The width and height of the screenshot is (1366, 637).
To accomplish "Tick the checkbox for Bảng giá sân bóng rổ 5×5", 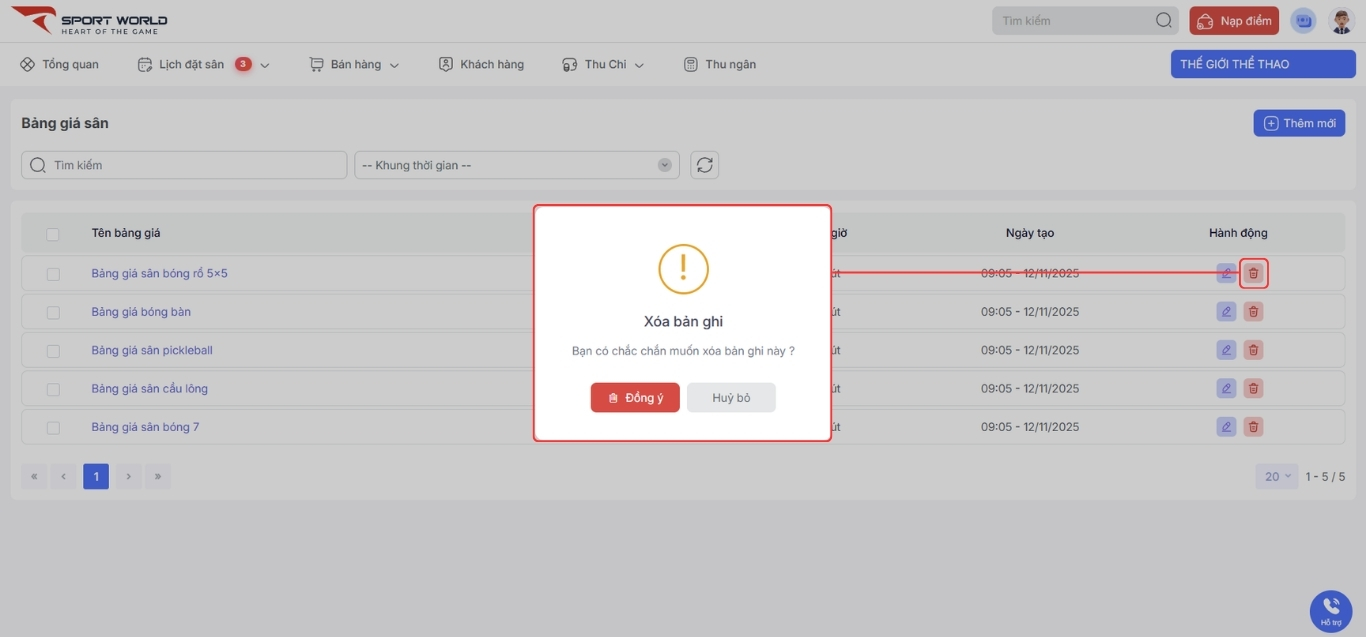I will click(53, 274).
